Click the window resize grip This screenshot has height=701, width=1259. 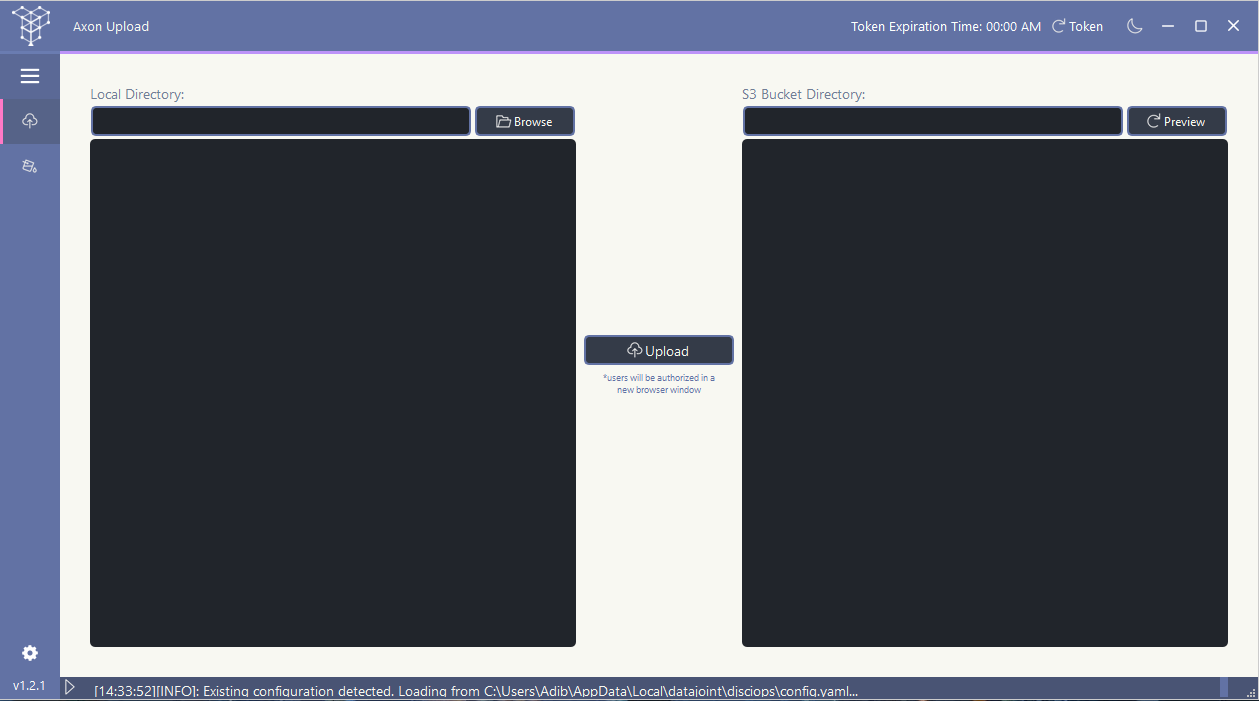click(1251, 692)
